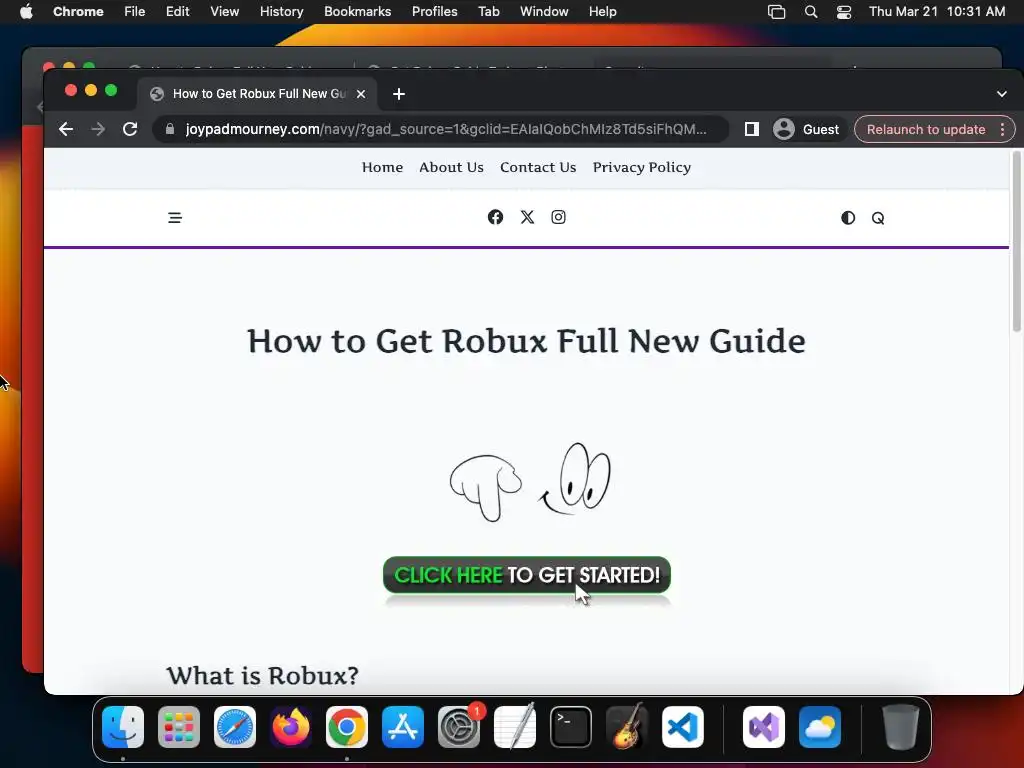Click the 'Click Here to Get Started' button
The height and width of the screenshot is (768, 1024).
coord(526,575)
